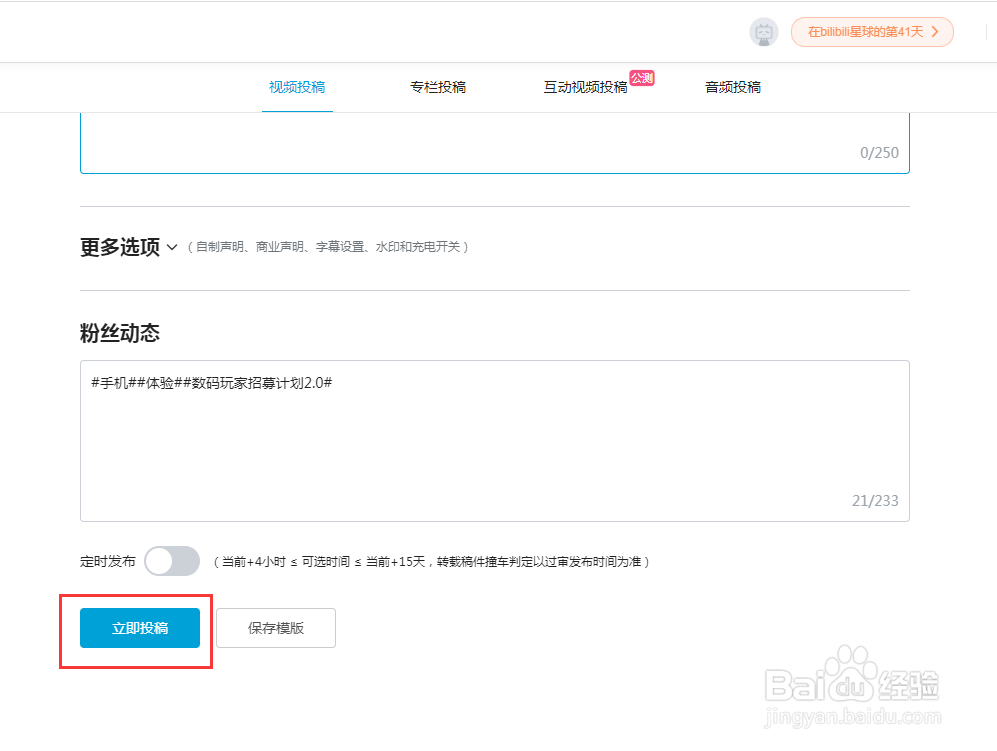Viewport: 997px width, 751px height.
Task: Open the 音频投稿 tab
Action: point(733,87)
